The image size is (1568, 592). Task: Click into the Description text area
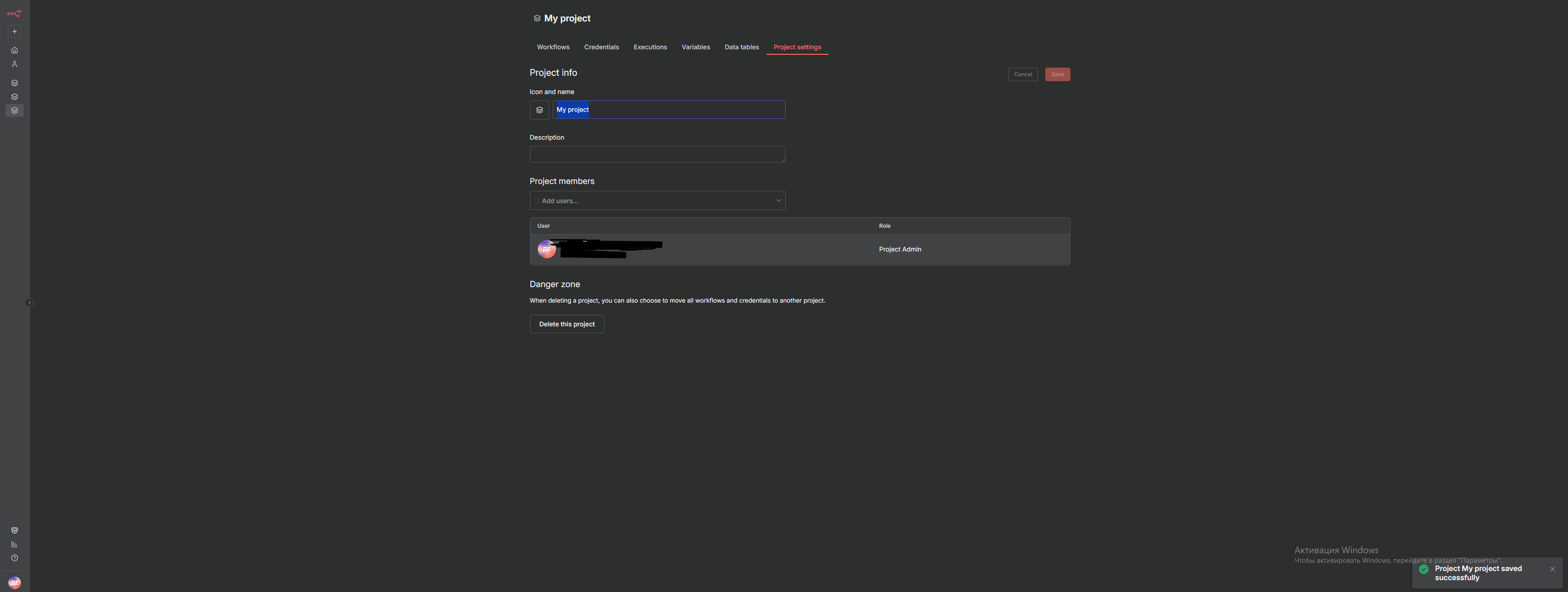pyautogui.click(x=657, y=155)
